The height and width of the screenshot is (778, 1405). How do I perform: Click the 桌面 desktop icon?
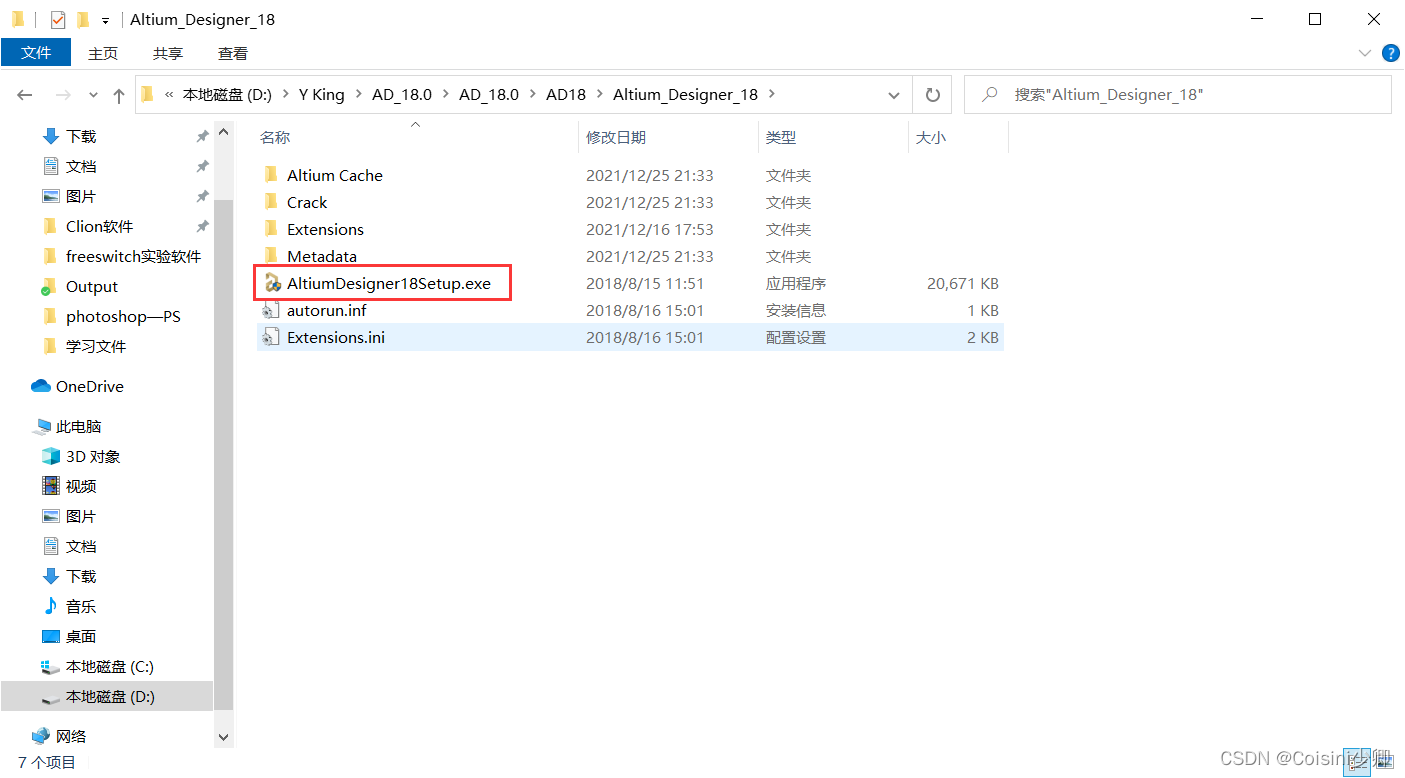pos(51,636)
